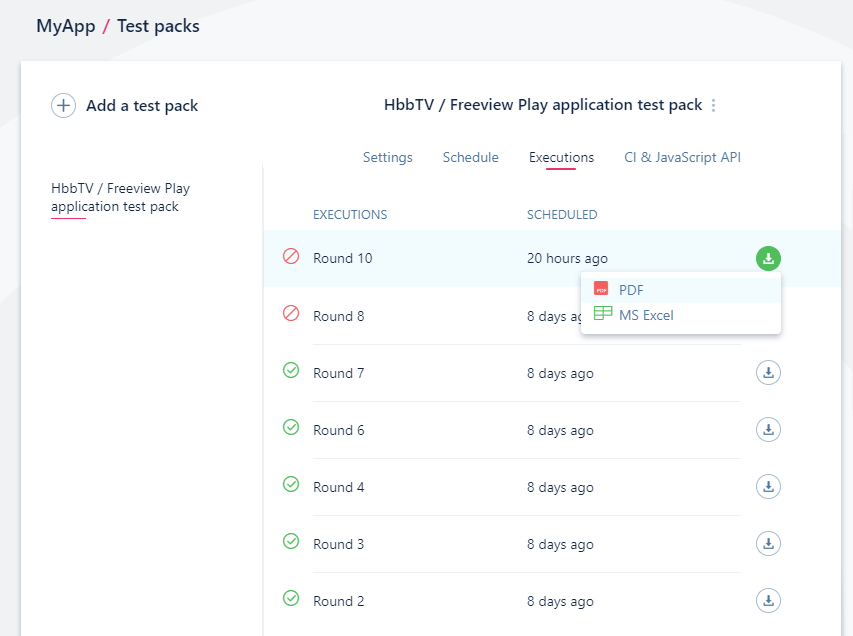Click the failed status icon for Round 10

(291, 256)
